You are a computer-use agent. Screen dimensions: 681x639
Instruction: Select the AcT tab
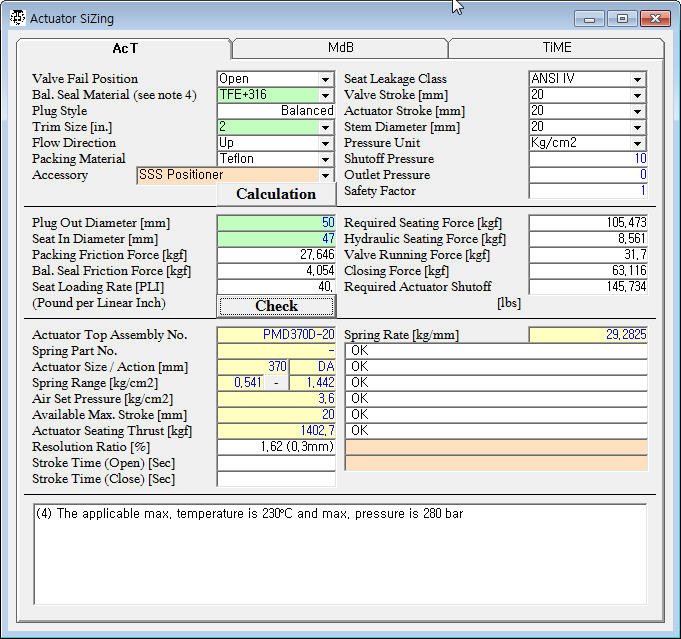pyautogui.click(x=125, y=48)
